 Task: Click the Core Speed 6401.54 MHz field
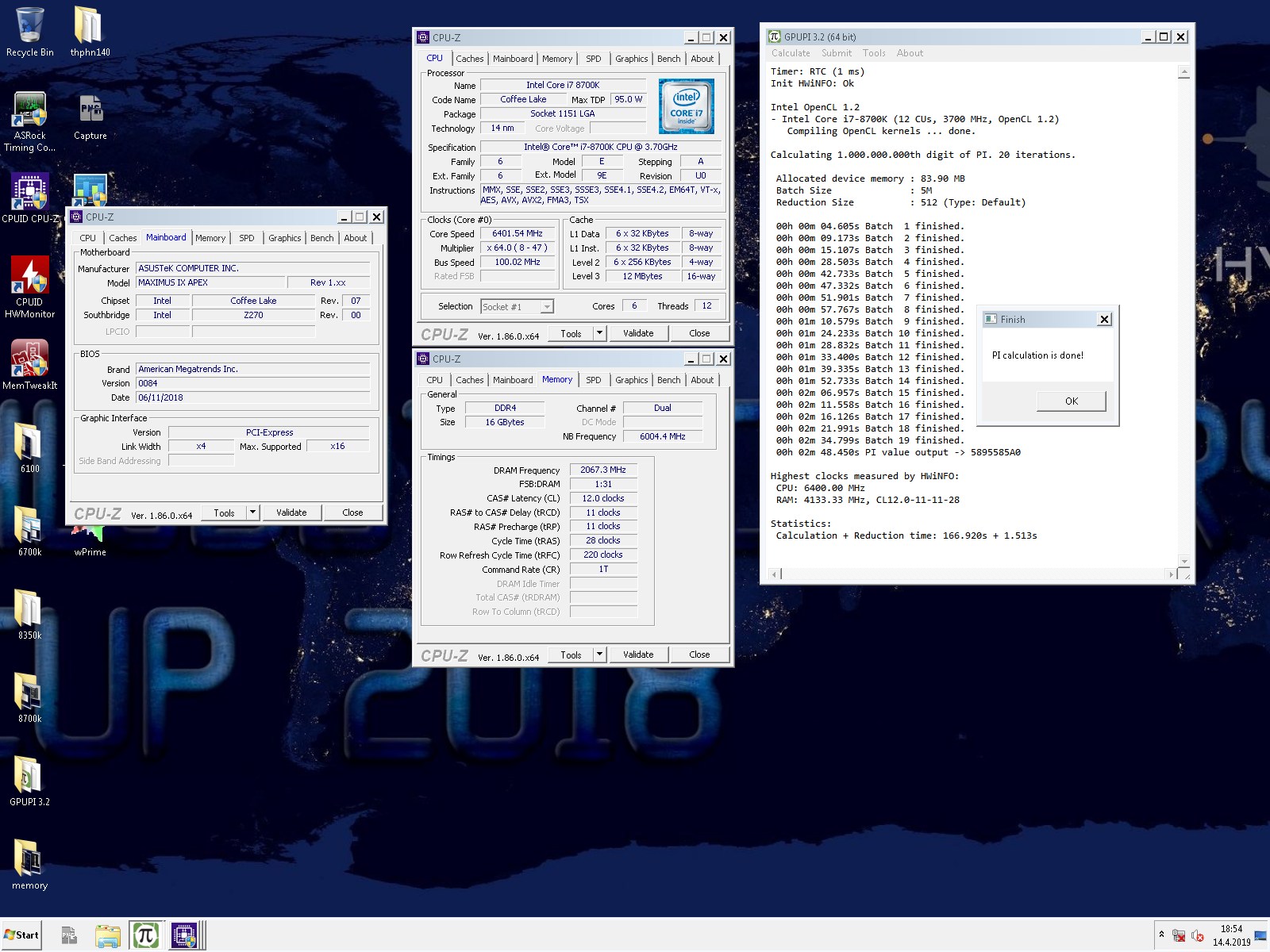click(x=518, y=234)
